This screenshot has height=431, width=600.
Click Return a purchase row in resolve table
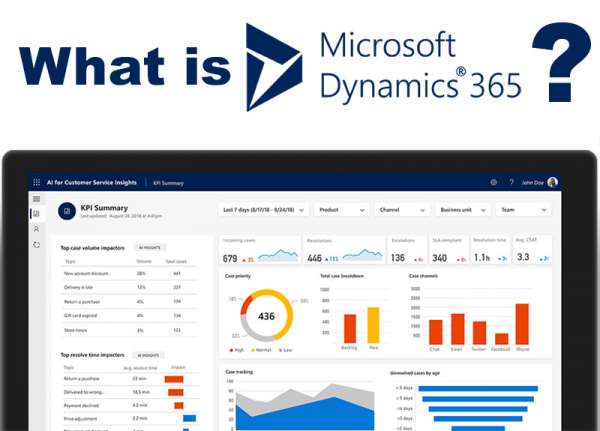[x=130, y=379]
